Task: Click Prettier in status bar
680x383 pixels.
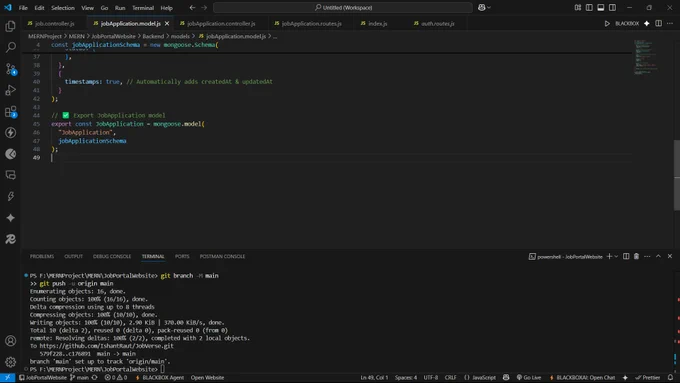Action: (x=647, y=377)
